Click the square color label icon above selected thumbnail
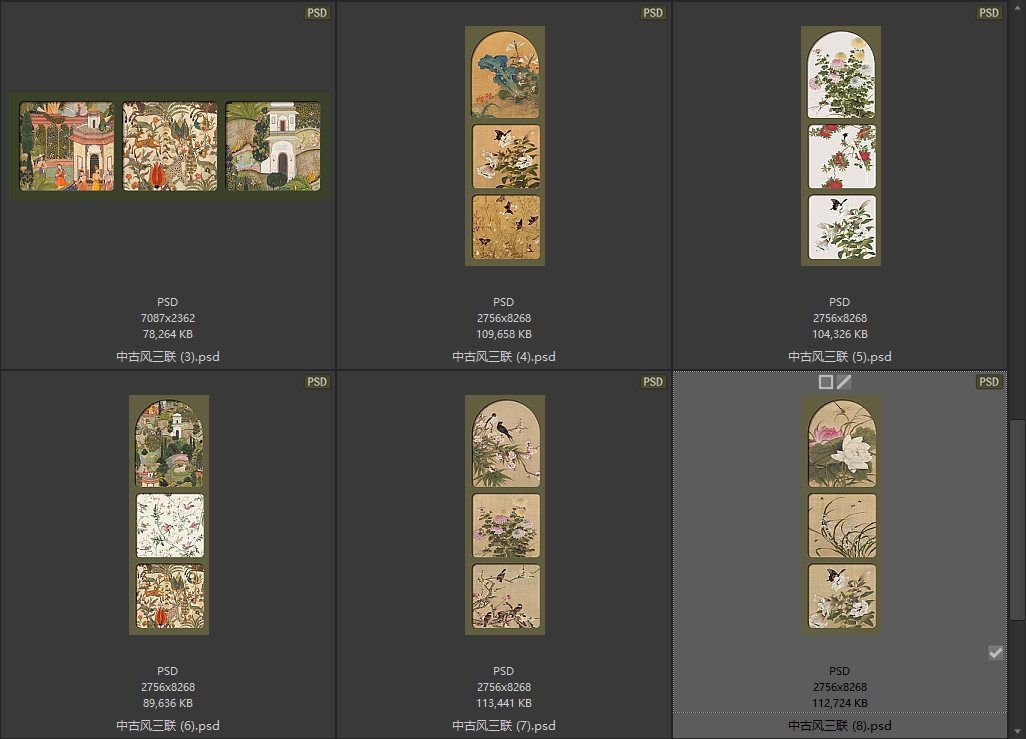 pyautogui.click(x=825, y=382)
